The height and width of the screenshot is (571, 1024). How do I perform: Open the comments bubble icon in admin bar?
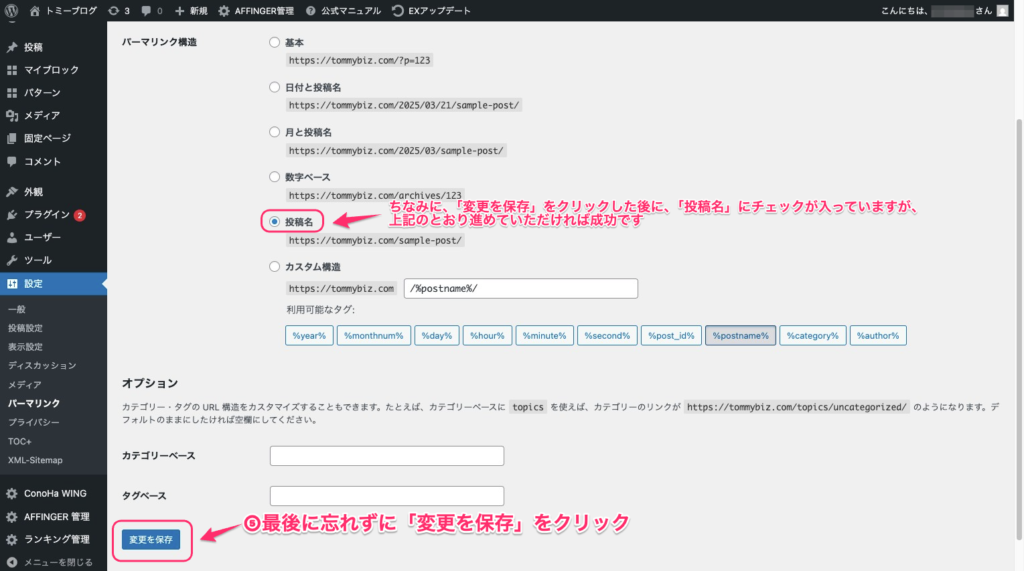(x=152, y=10)
